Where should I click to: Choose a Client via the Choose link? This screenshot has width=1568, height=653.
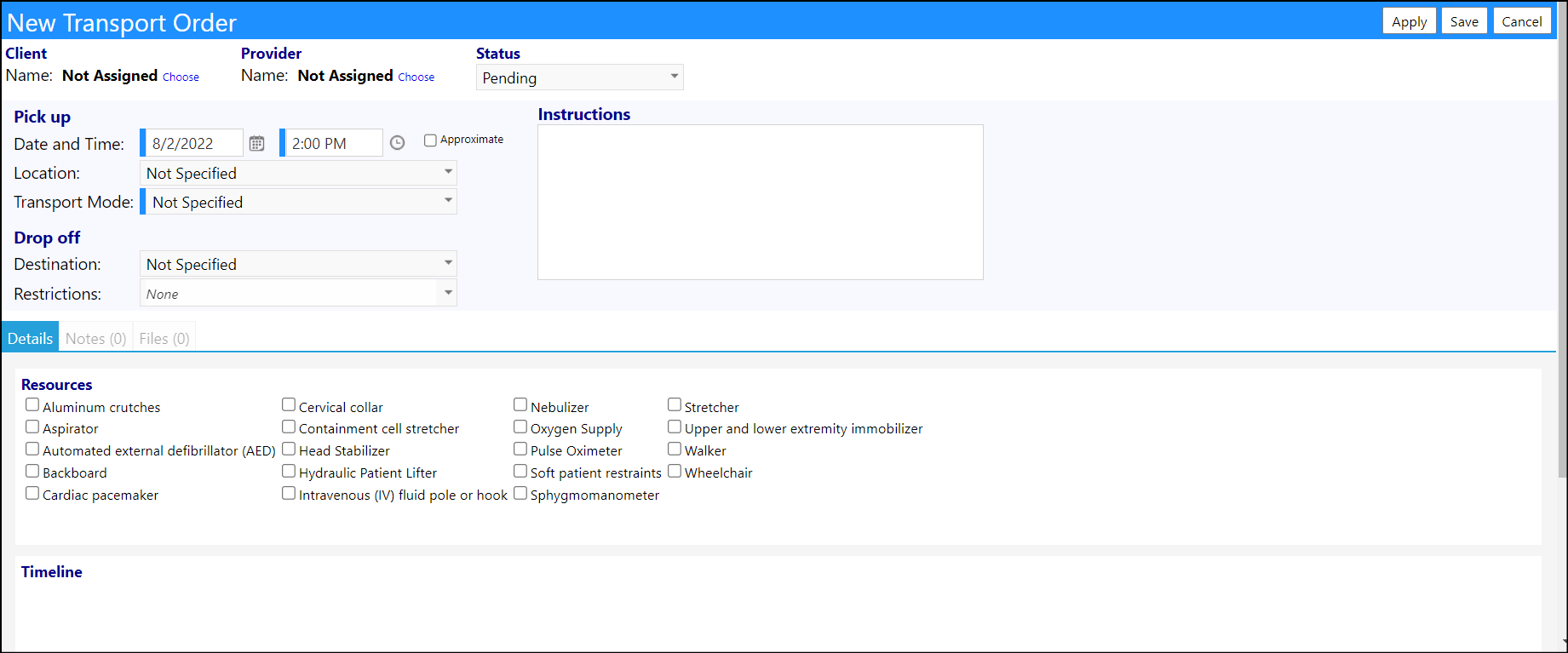coord(181,77)
